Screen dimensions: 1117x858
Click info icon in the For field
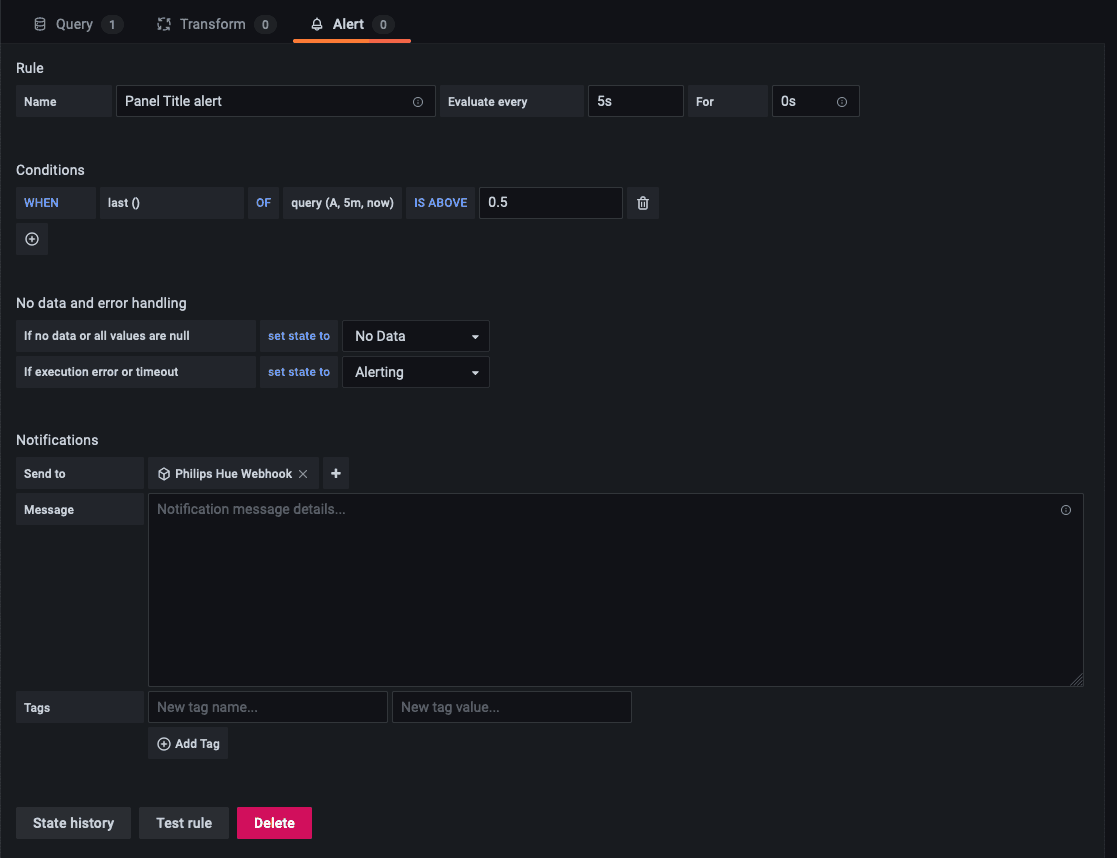(x=841, y=102)
